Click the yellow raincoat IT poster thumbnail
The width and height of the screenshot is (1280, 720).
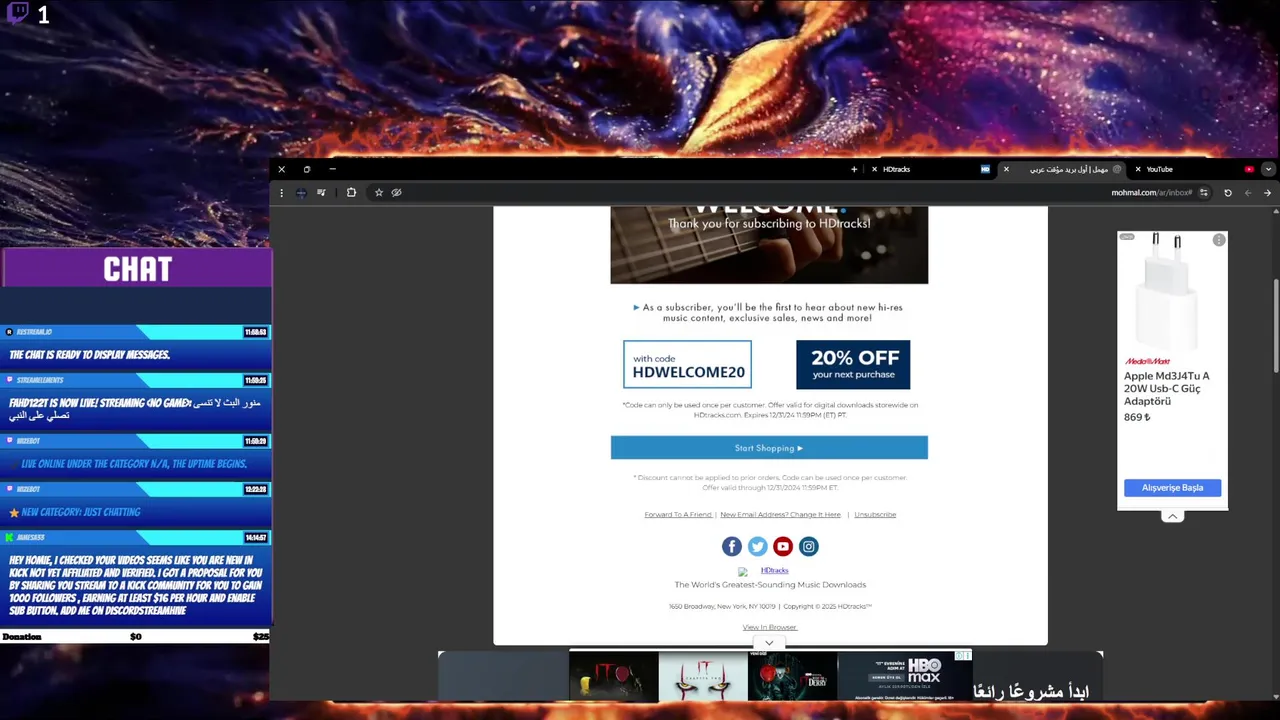tap(614, 677)
